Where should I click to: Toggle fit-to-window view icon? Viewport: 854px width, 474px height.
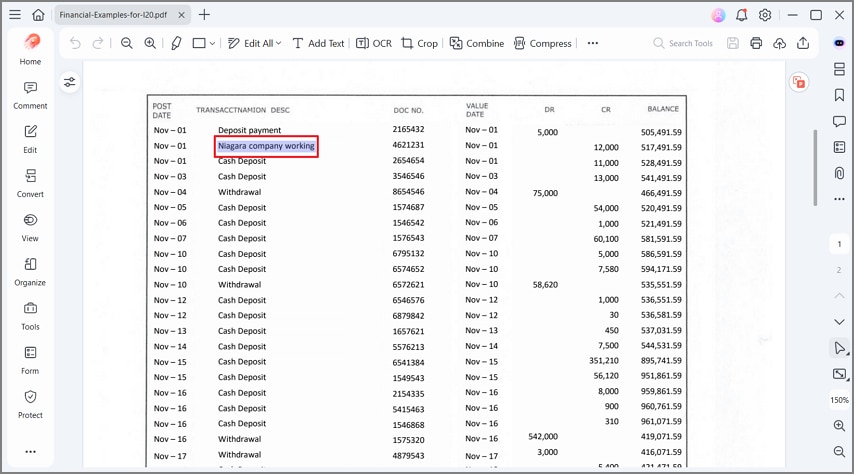click(839, 374)
